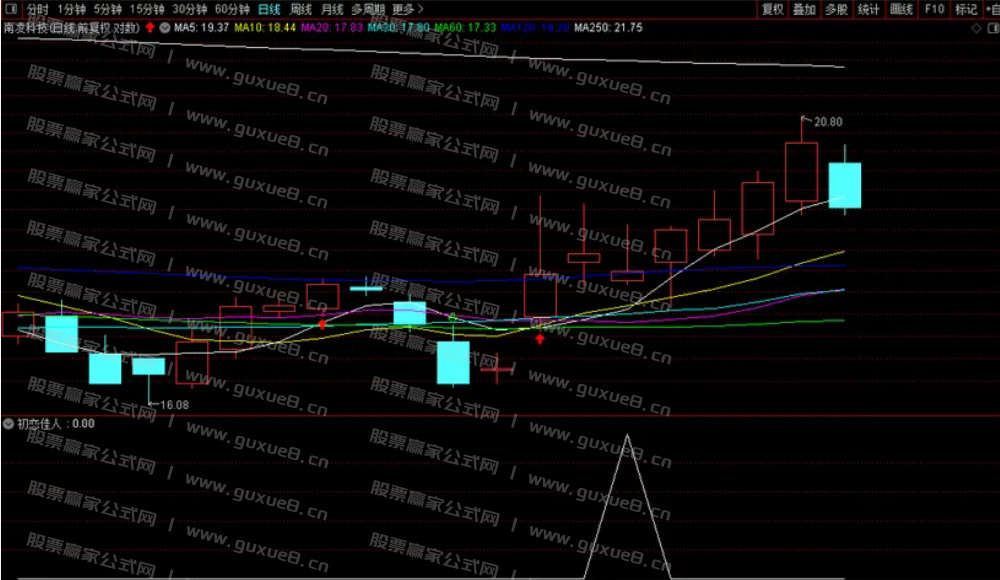1000x580 pixels.
Task: Open the 初恋佳人 indicator dropdown arrow
Action: (9, 423)
